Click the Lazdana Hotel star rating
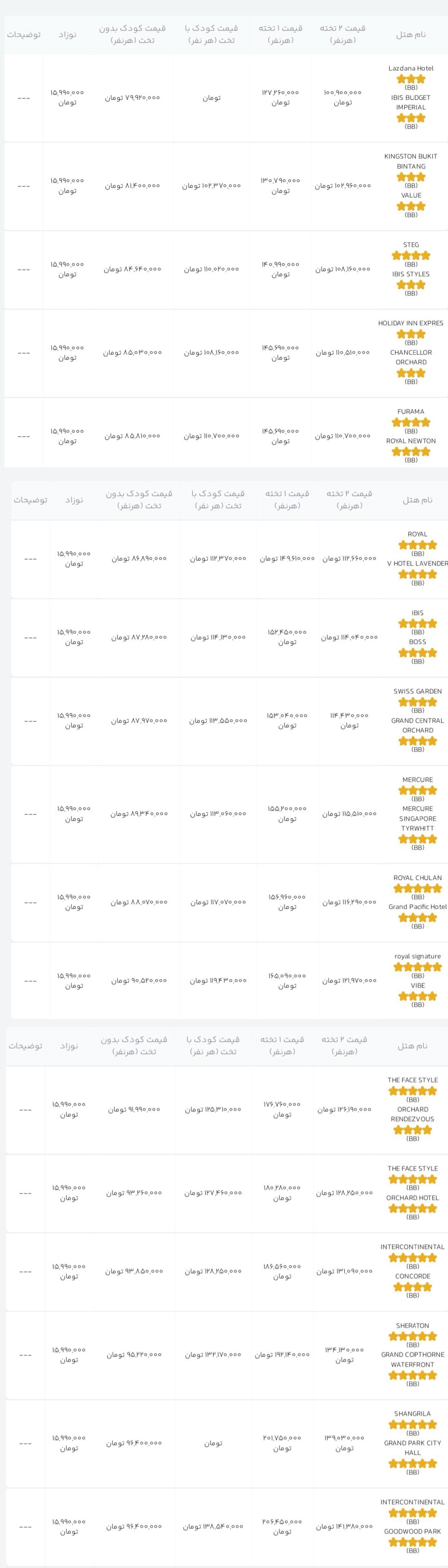 (x=411, y=78)
